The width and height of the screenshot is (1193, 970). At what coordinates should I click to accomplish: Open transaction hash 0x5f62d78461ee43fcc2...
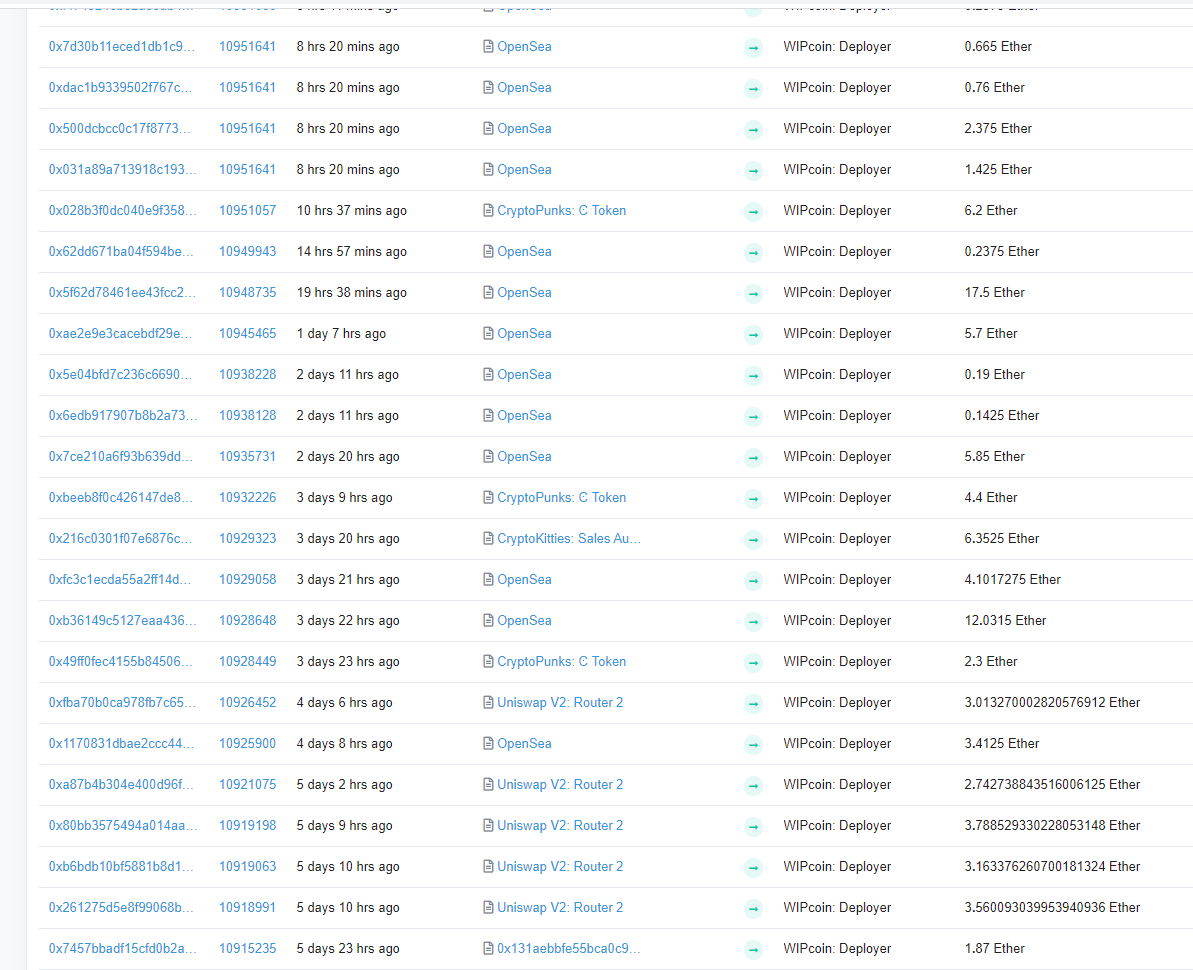tap(122, 293)
